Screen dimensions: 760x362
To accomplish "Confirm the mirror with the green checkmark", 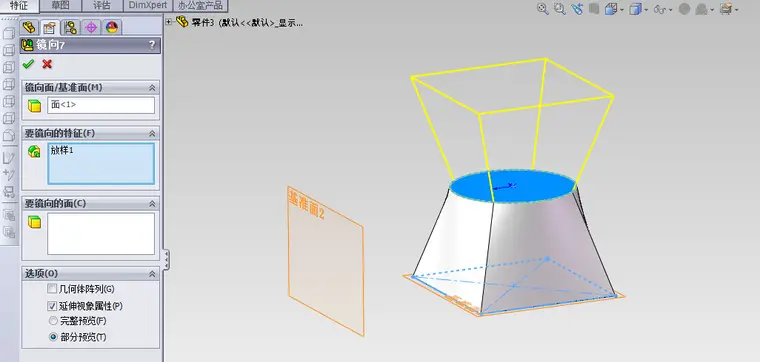I will (x=29, y=64).
